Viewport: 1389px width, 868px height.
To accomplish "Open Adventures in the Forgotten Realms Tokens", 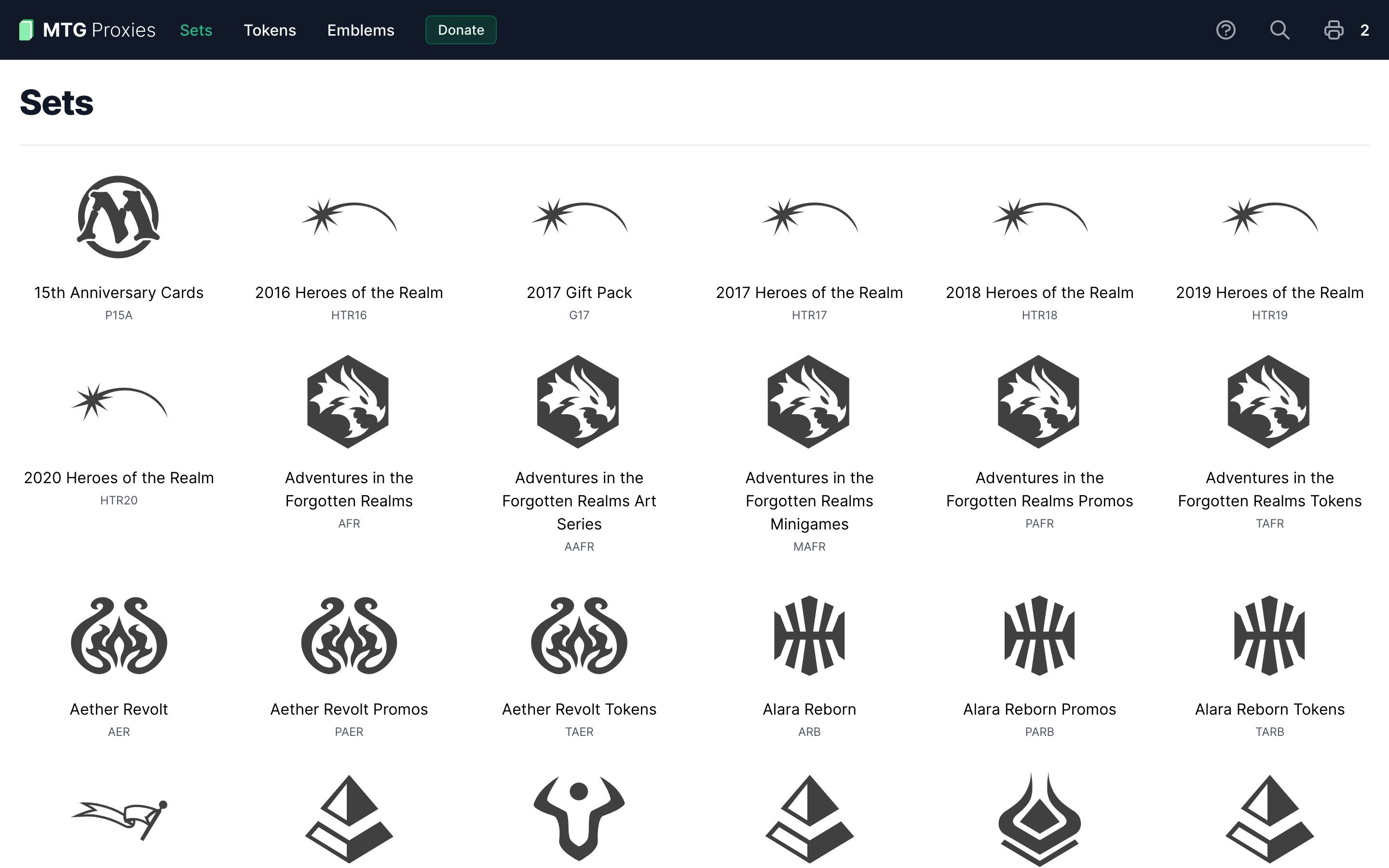I will pos(1269,489).
